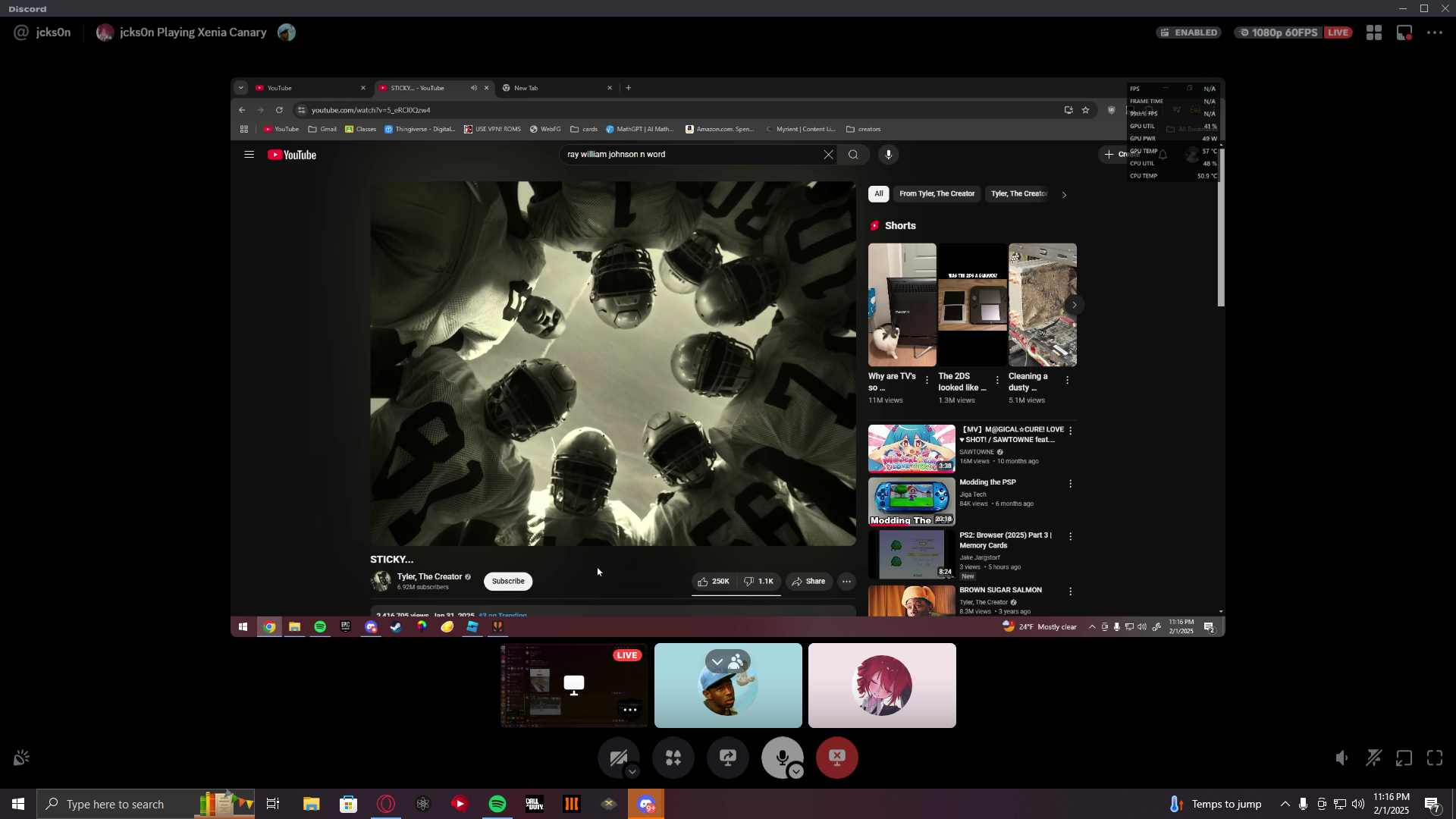Image resolution: width=1456 pixels, height=819 pixels.
Task: Adjust stream volume speaker icon
Action: coord(1341,758)
